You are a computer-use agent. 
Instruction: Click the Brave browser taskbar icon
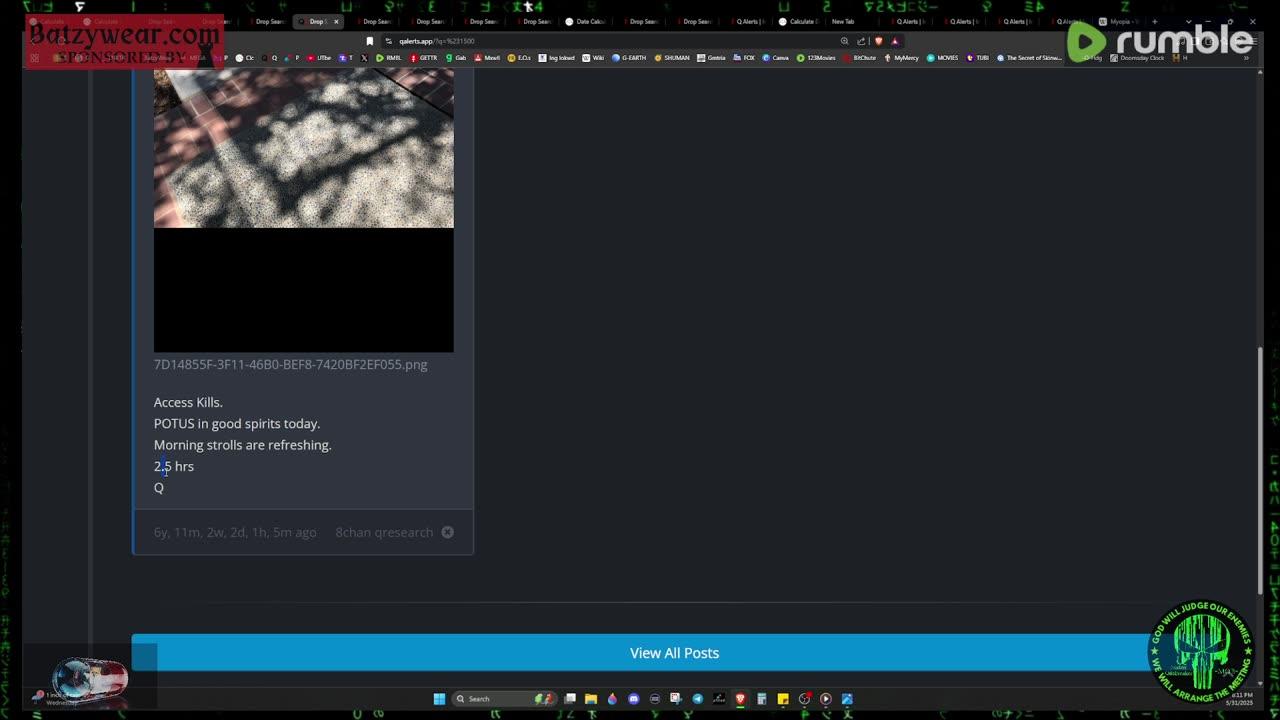pos(740,699)
